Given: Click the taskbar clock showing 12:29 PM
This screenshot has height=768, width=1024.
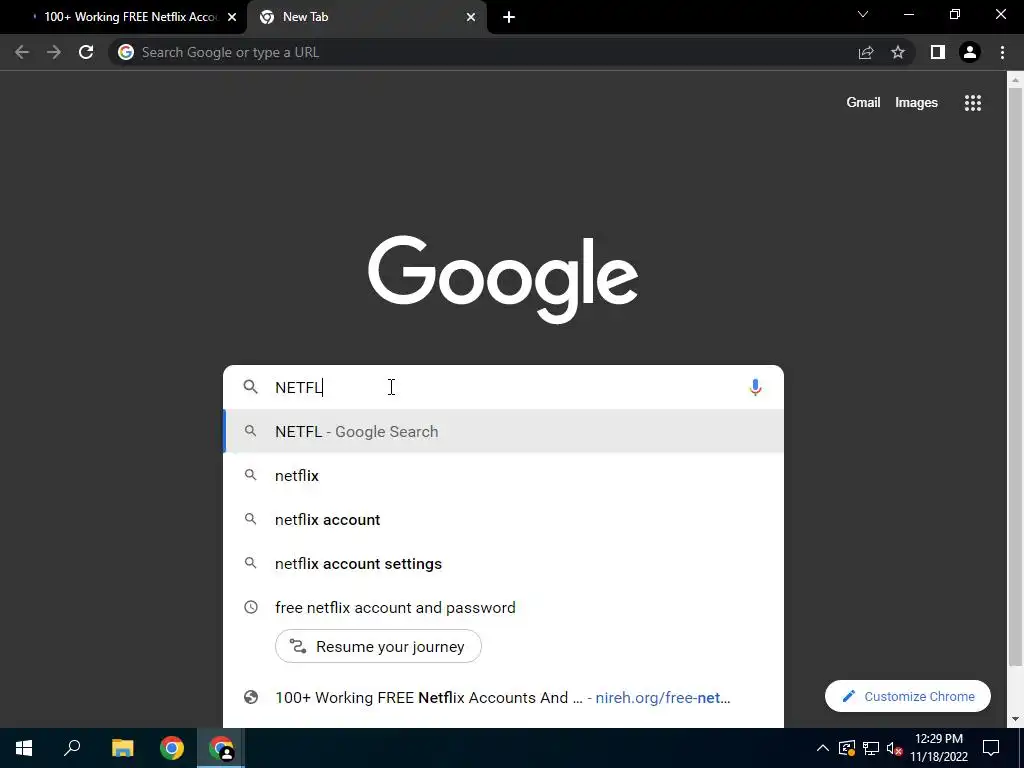Looking at the screenshot, I should [x=939, y=748].
